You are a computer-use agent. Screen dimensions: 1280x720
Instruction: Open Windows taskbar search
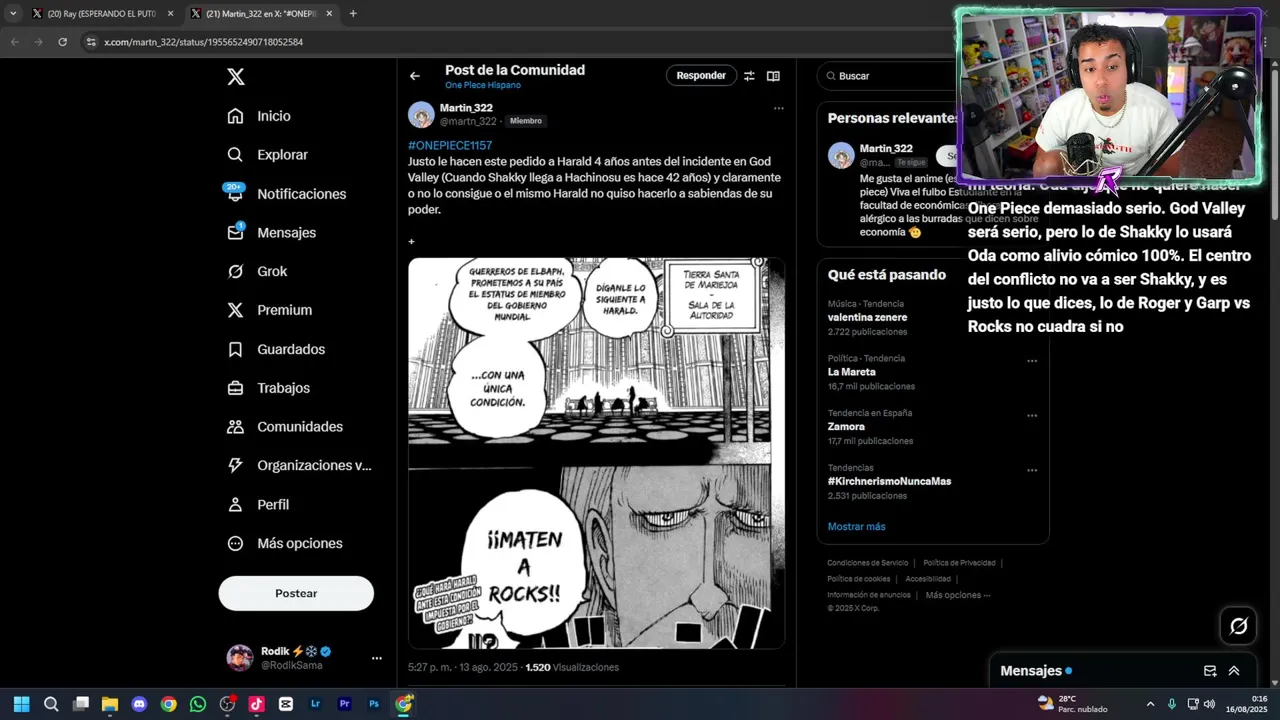(x=51, y=704)
